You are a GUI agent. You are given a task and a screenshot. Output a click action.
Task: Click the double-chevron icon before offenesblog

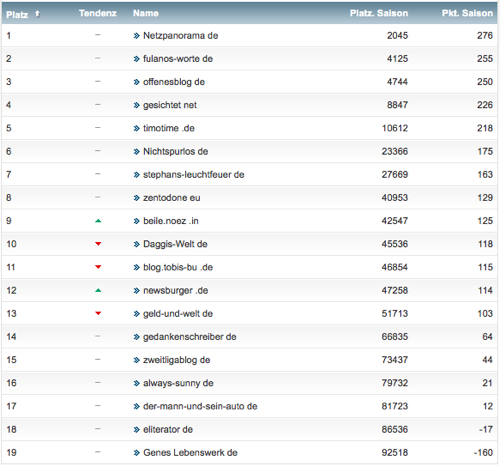point(136,82)
